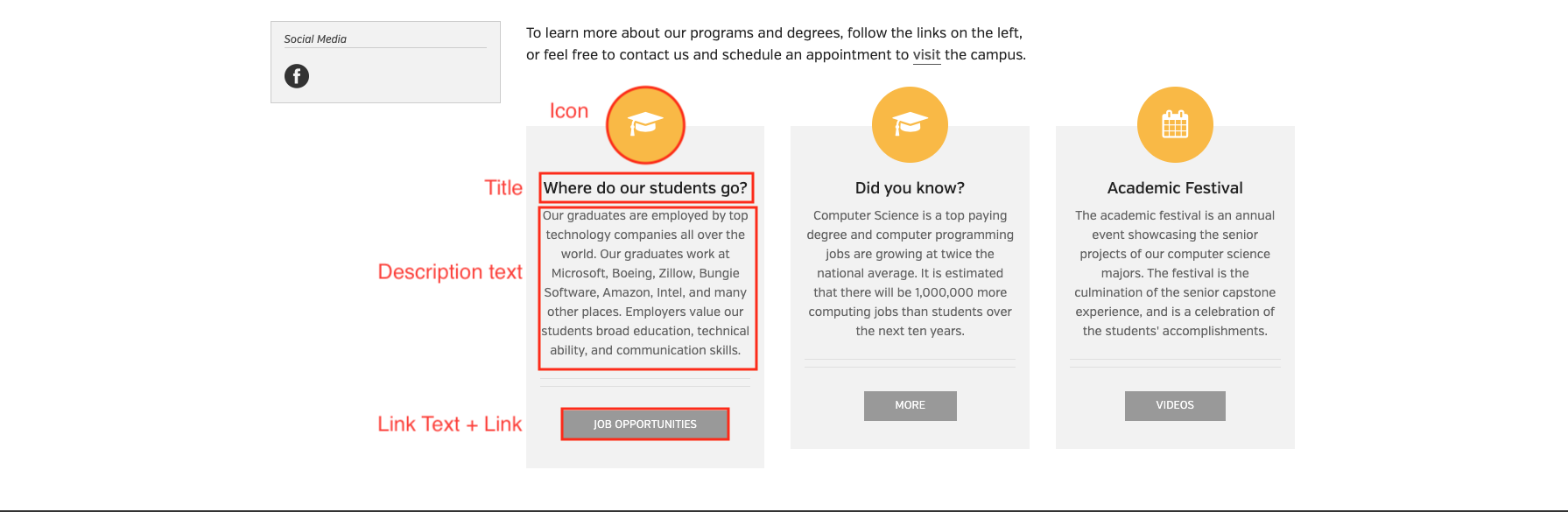
Task: Open the JOB OPPORTUNITIES button
Action: point(645,424)
